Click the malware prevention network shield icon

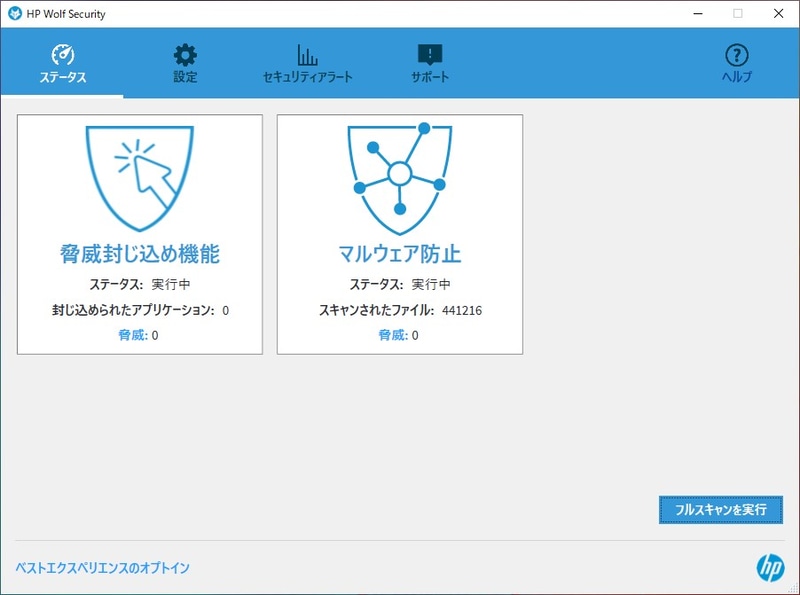[x=400, y=176]
